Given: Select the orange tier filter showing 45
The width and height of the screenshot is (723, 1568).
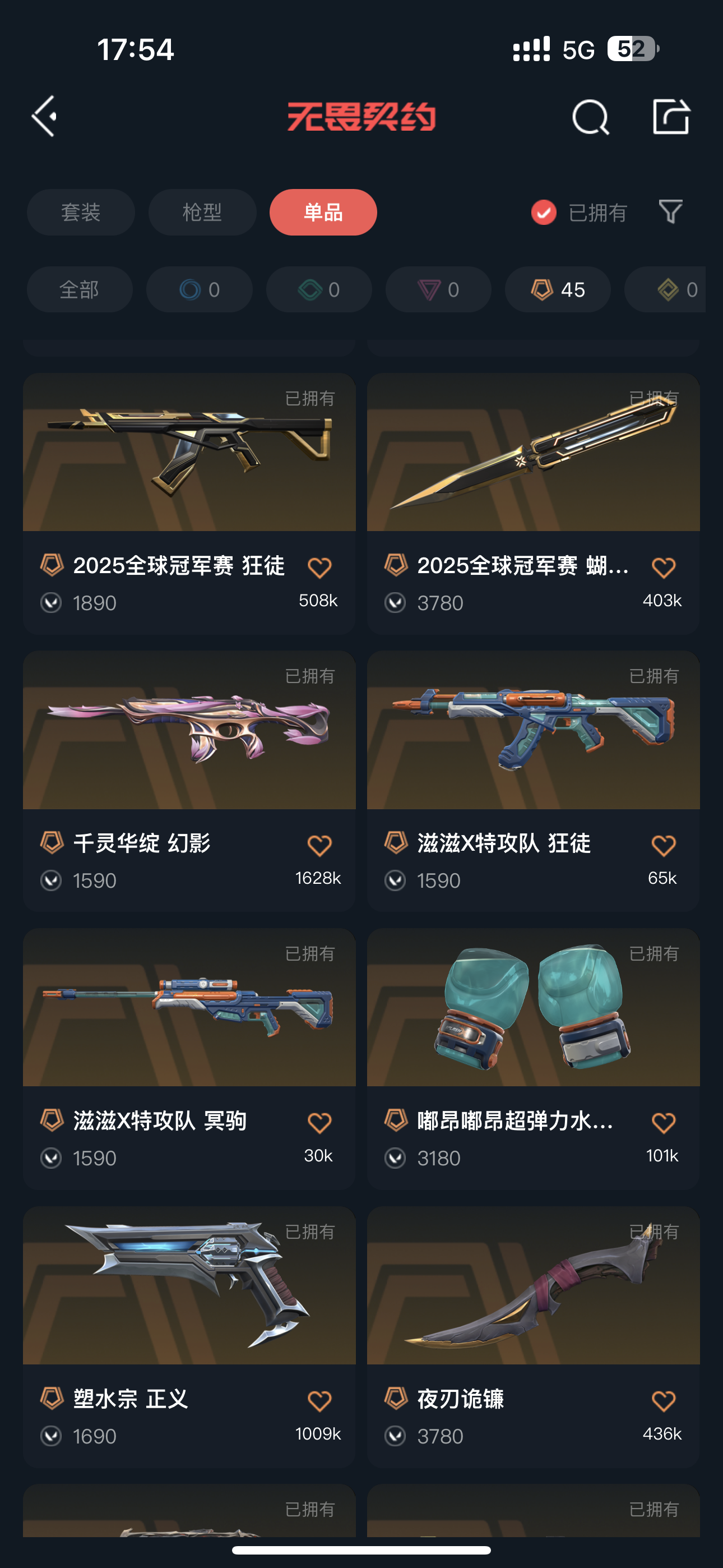Looking at the screenshot, I should [x=558, y=289].
